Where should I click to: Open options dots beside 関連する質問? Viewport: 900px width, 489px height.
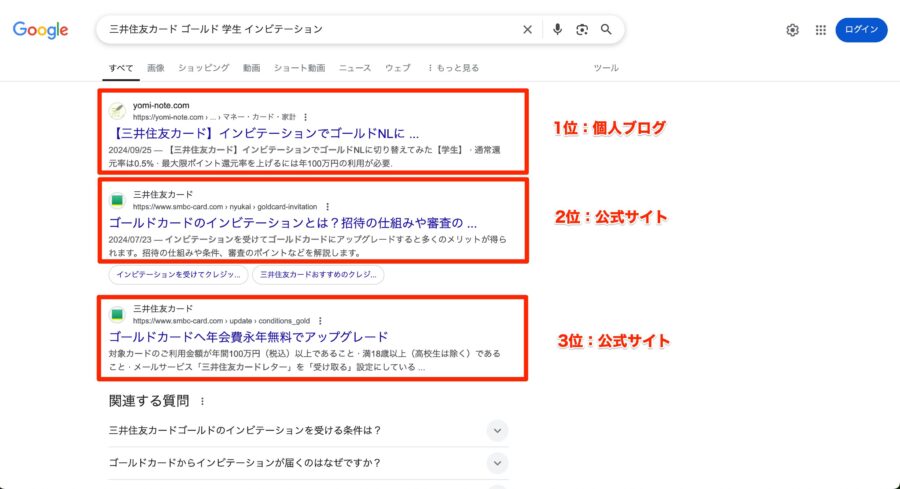(202, 401)
